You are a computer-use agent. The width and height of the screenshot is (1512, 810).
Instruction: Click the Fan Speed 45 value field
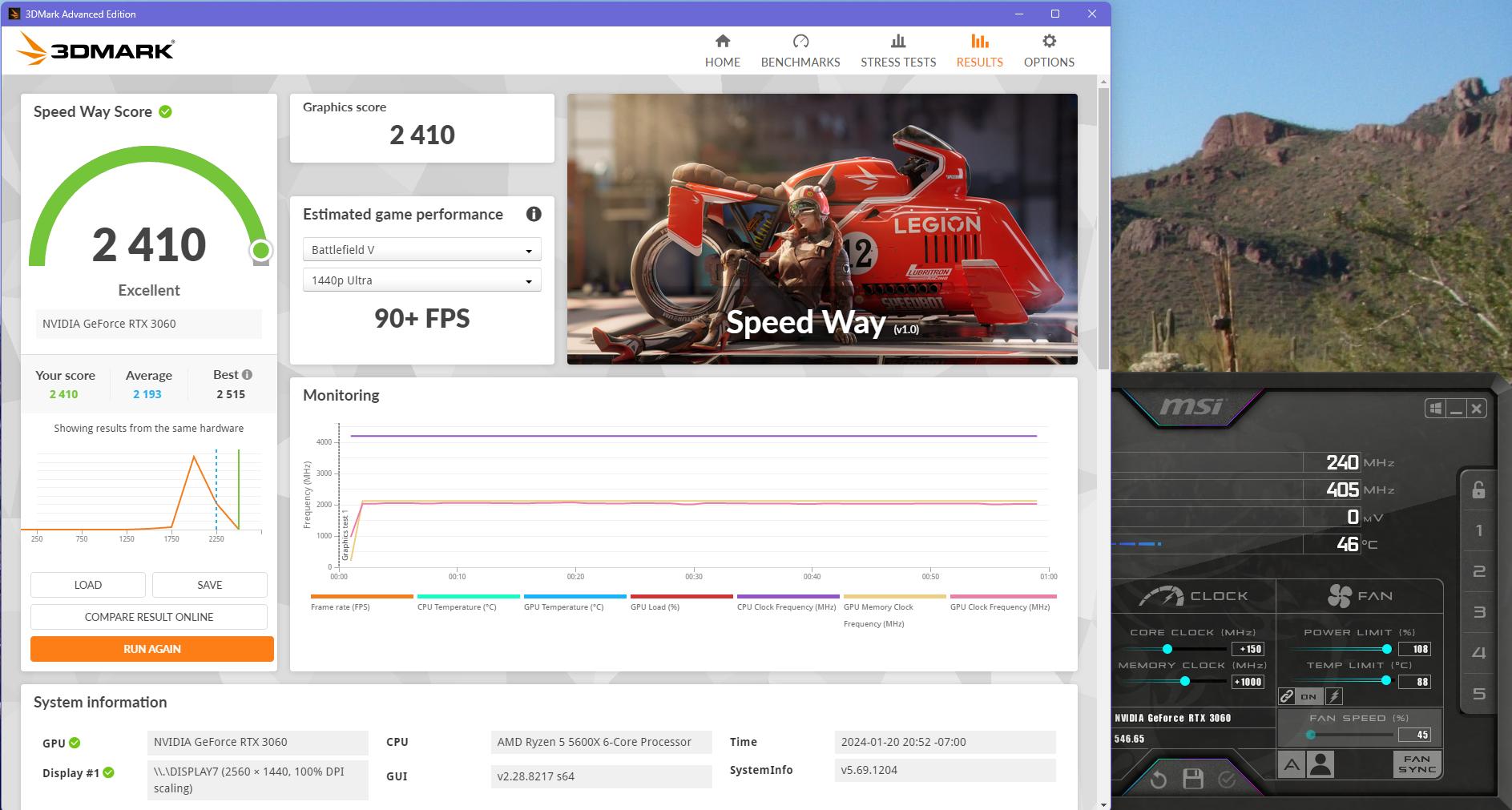pos(1415,735)
